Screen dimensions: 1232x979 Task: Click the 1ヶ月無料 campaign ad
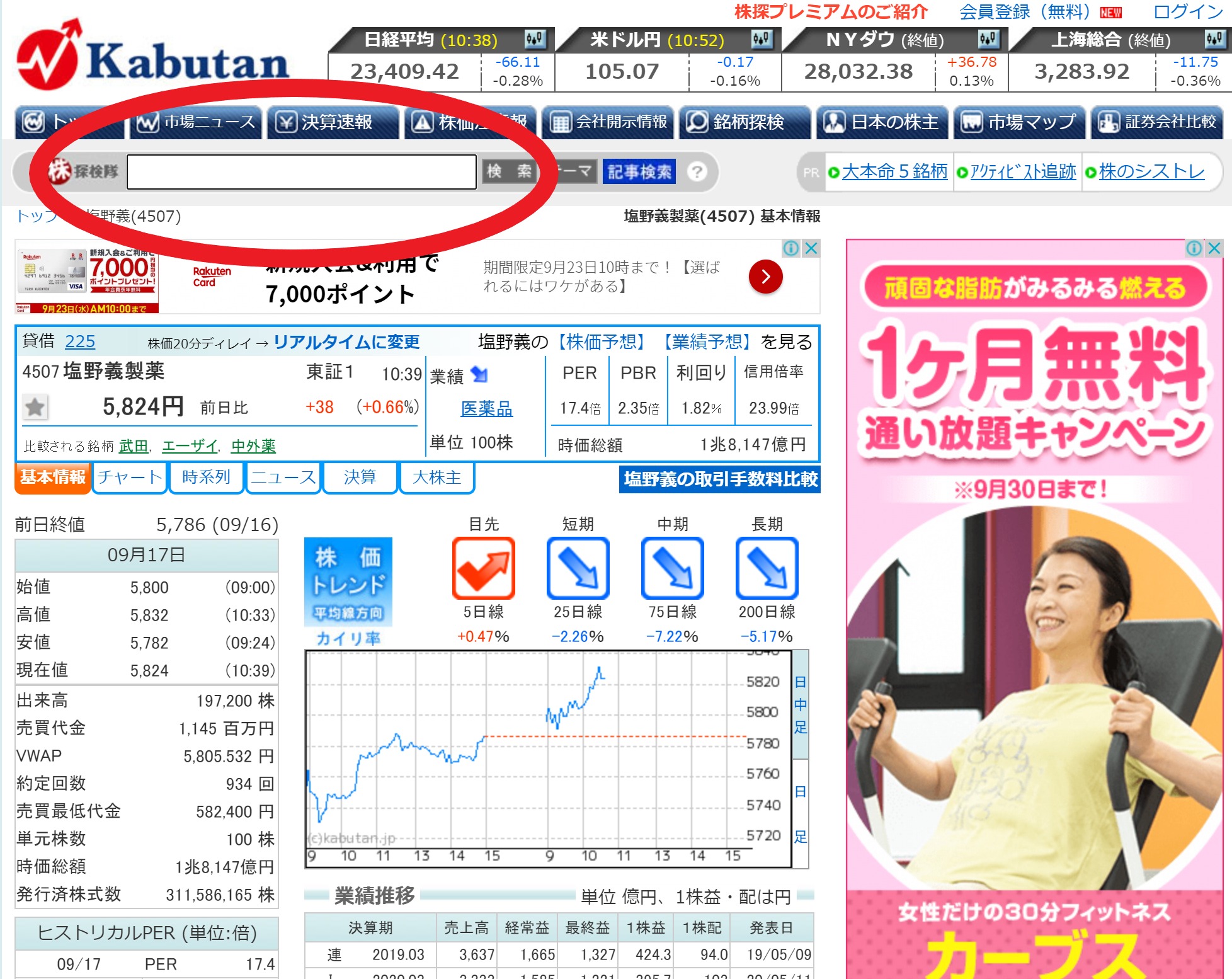(x=1035, y=609)
